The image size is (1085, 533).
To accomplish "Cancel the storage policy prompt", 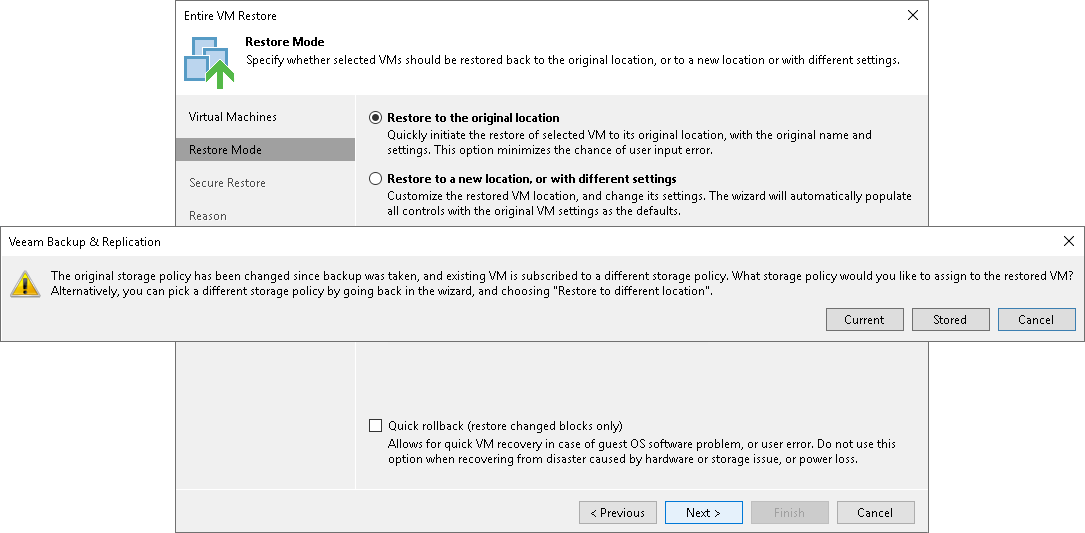I will pos(1036,320).
